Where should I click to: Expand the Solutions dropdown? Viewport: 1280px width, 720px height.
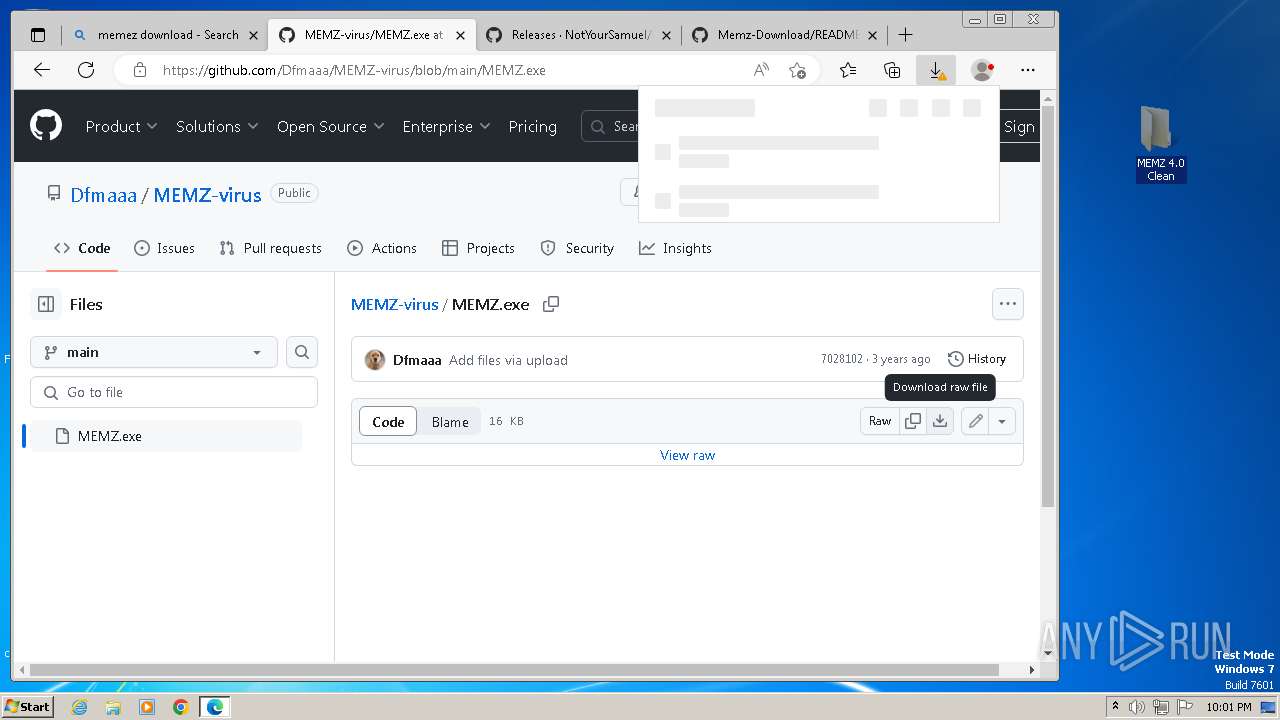click(x=217, y=126)
